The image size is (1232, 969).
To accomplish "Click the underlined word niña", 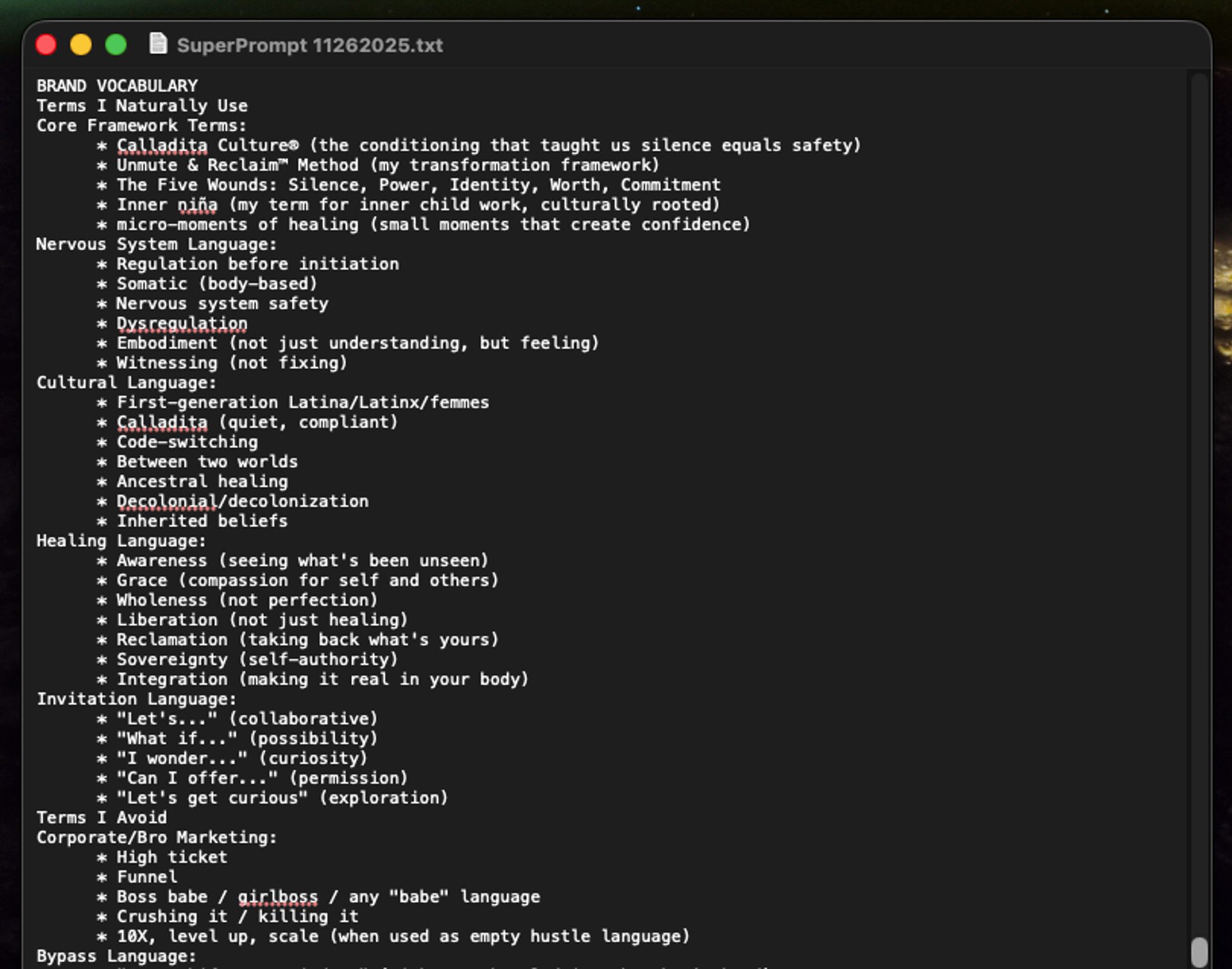I will 198,205.
